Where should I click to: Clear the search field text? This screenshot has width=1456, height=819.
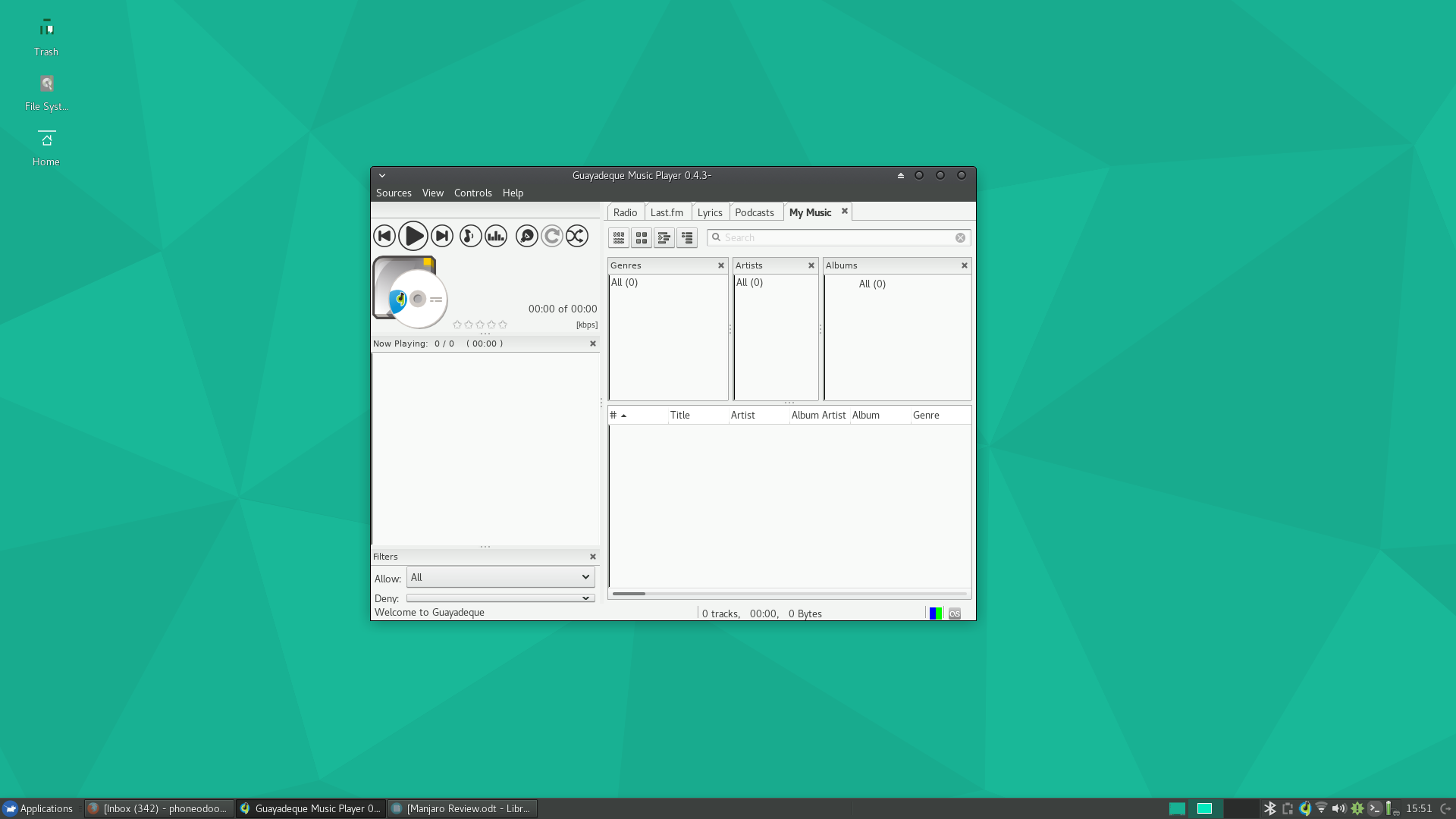pos(960,237)
